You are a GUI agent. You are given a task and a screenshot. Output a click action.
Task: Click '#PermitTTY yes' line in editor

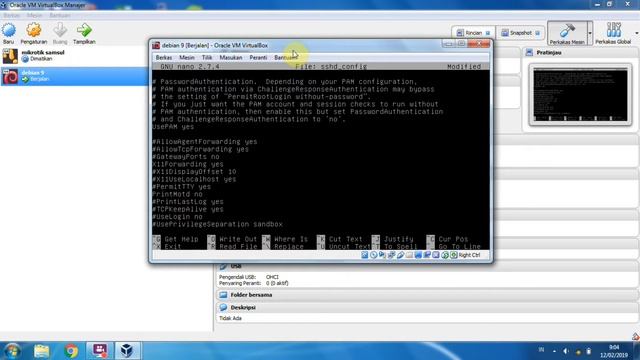point(182,187)
